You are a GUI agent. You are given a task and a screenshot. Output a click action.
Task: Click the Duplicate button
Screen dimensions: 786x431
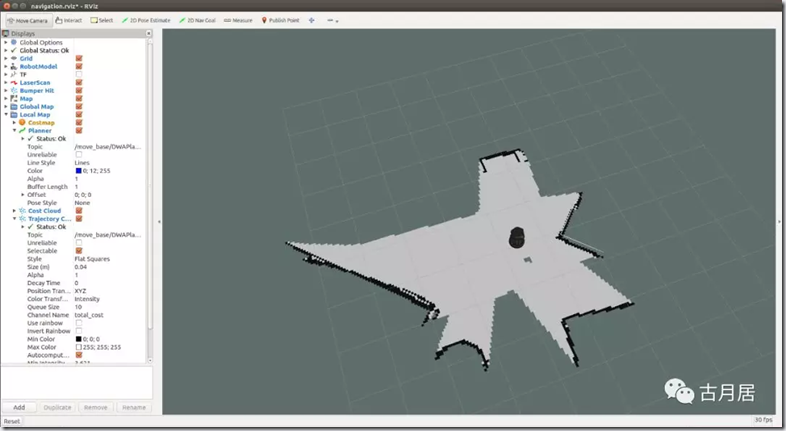coord(57,407)
